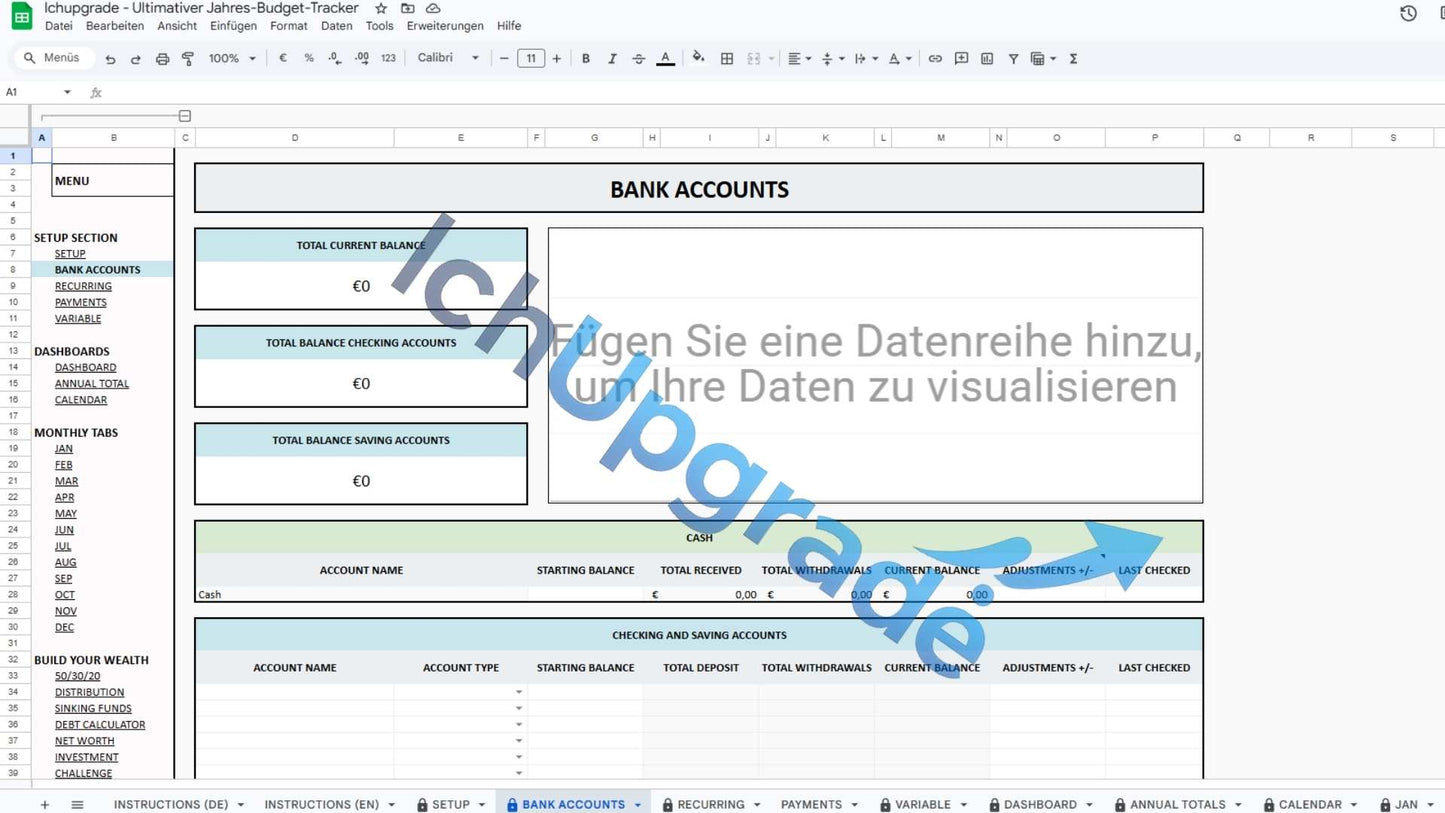Toggle italic formatting
Viewport: 1445px width, 813px height.
(612, 58)
